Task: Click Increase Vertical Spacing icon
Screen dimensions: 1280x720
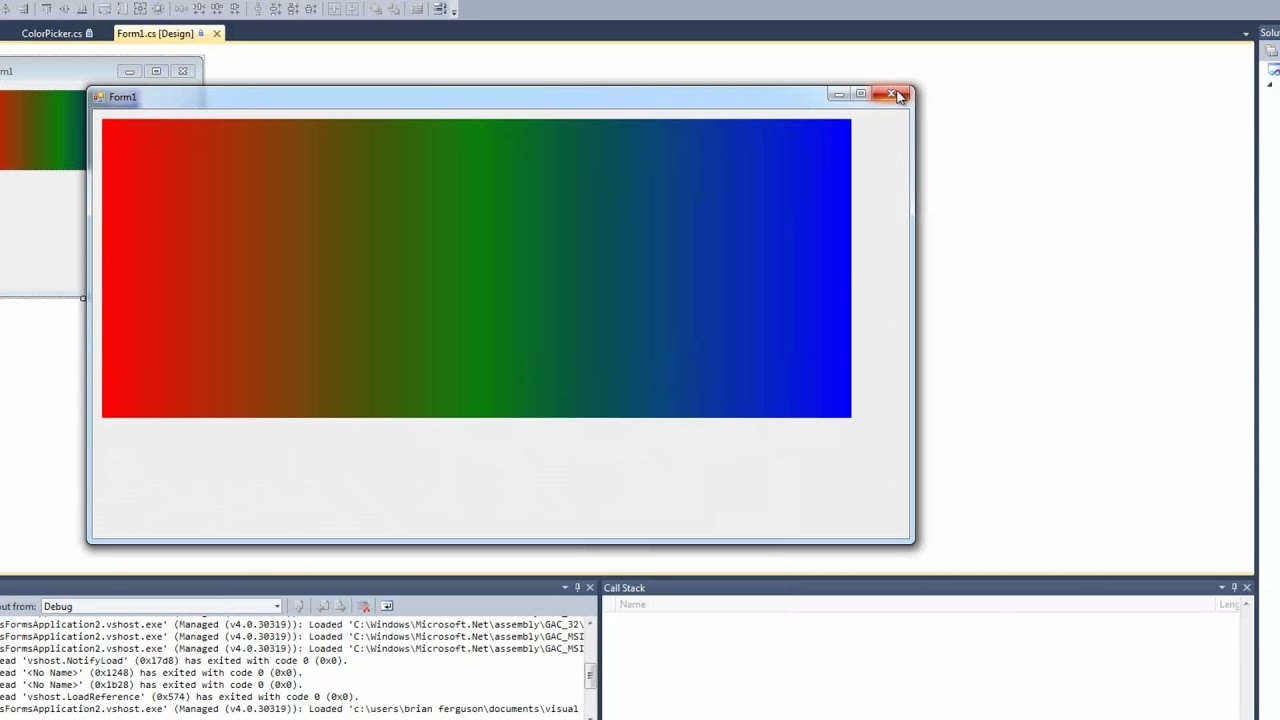Action: pyautogui.click(x=276, y=9)
